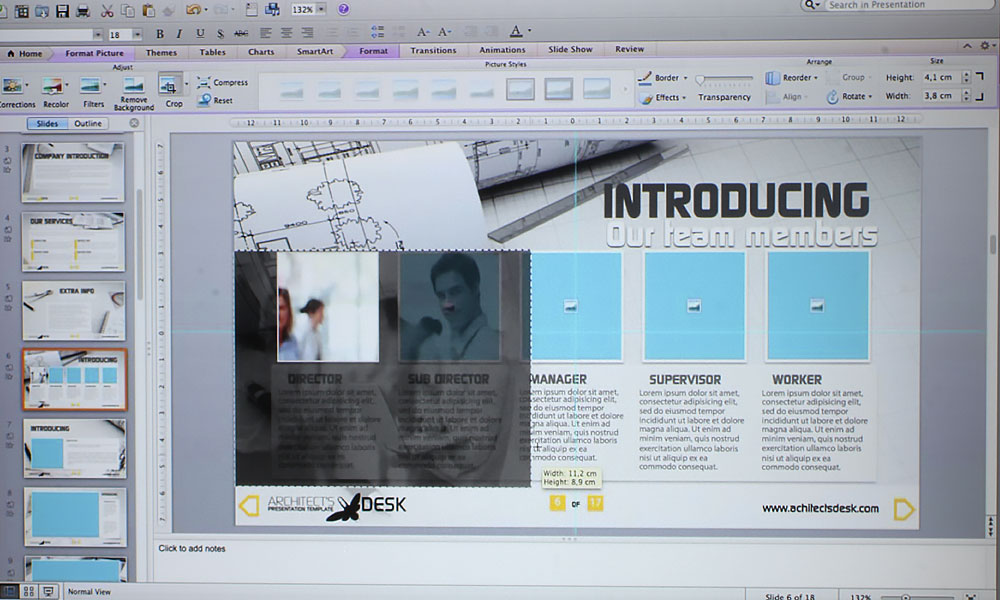Toggle Bold text formatting
This screenshot has width=1000, height=600.
click(x=160, y=33)
